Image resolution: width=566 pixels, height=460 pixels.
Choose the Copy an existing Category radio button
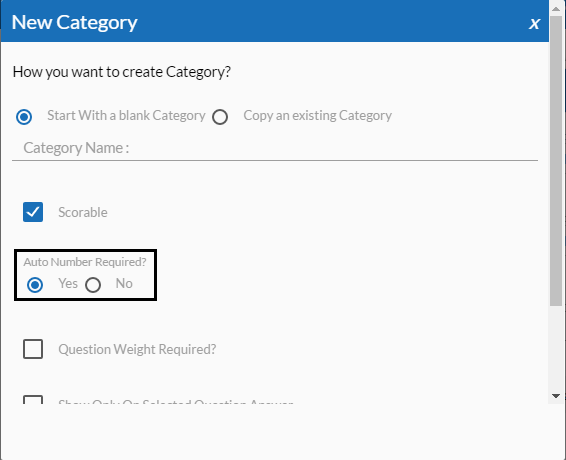220,117
